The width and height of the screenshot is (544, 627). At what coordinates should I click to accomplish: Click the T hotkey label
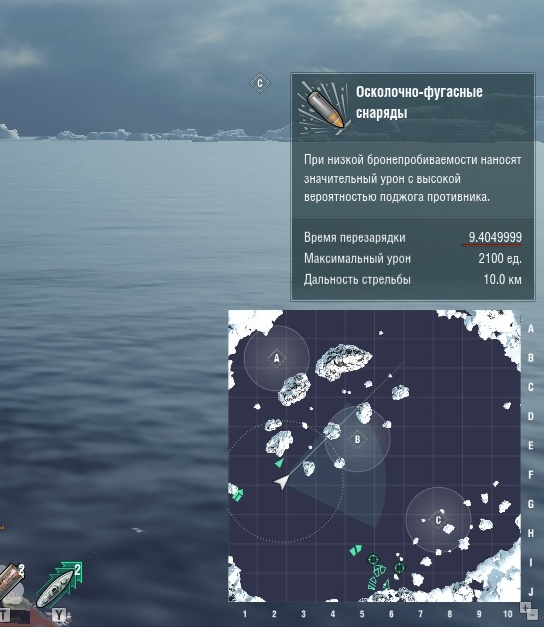click(4, 615)
